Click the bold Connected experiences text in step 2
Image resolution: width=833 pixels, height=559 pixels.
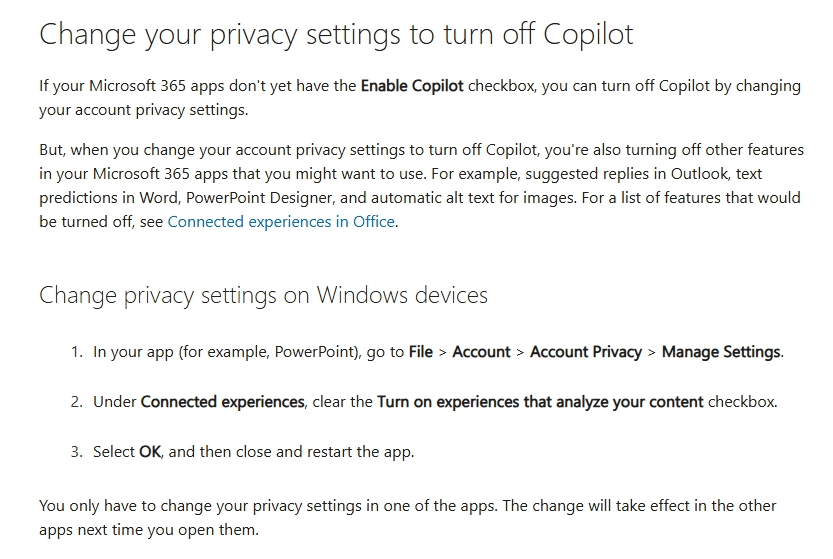tap(223, 402)
